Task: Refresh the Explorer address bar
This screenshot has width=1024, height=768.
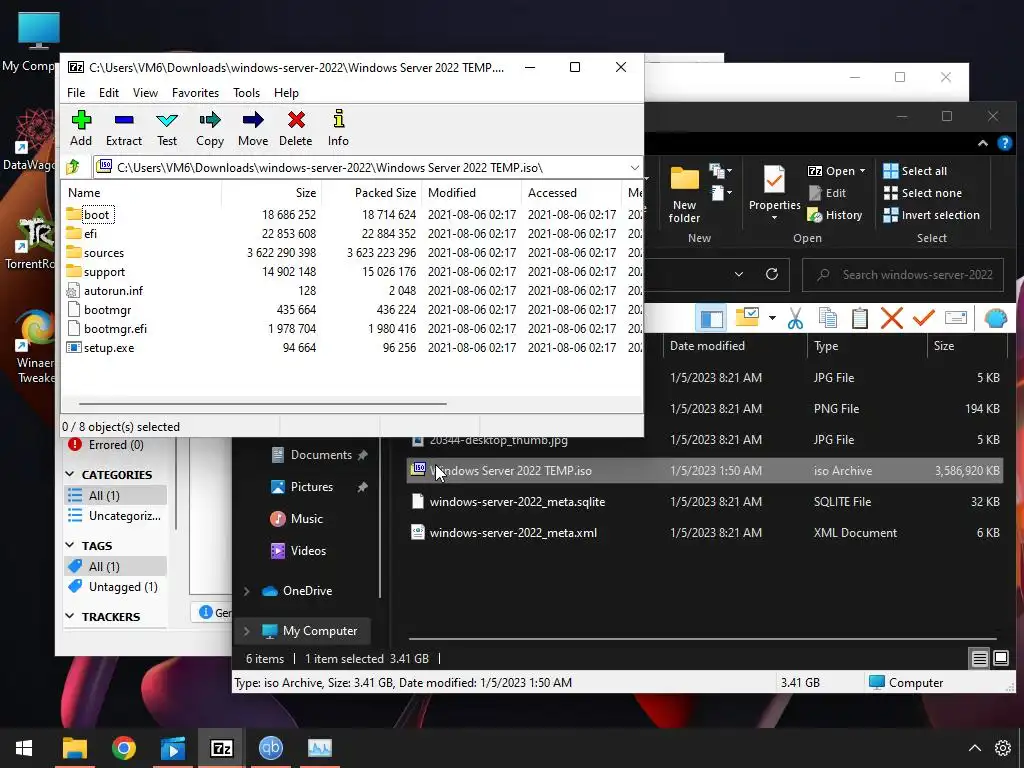Action: pos(772,274)
